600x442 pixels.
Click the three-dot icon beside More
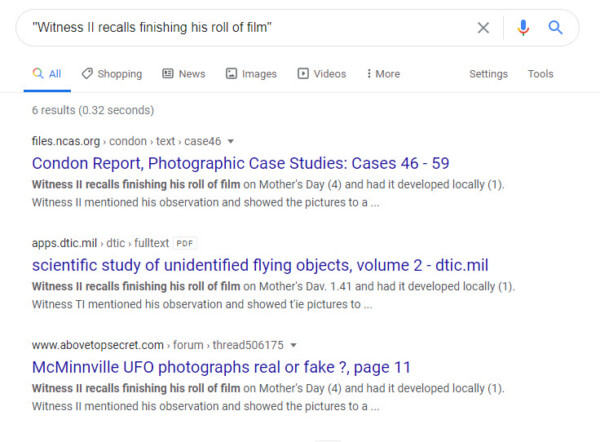(369, 73)
